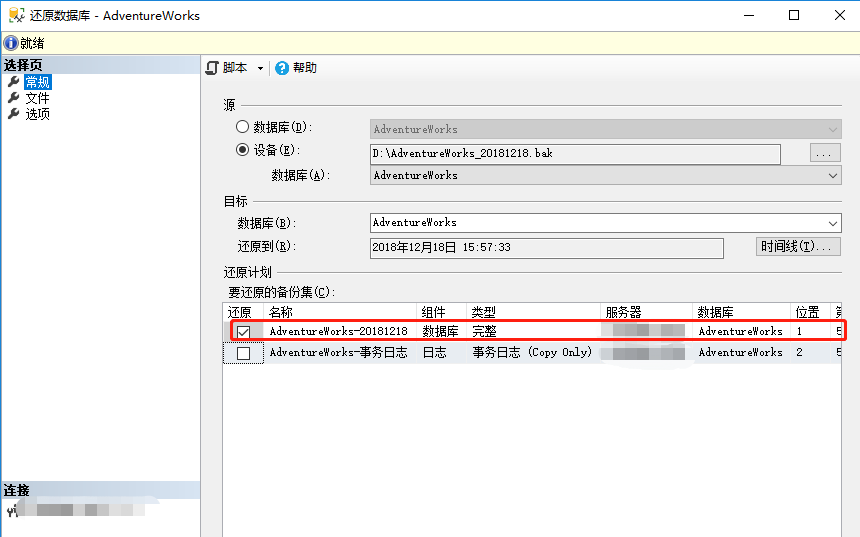Click the 连接 panel header
The width and height of the screenshot is (860, 537).
(x=101, y=490)
